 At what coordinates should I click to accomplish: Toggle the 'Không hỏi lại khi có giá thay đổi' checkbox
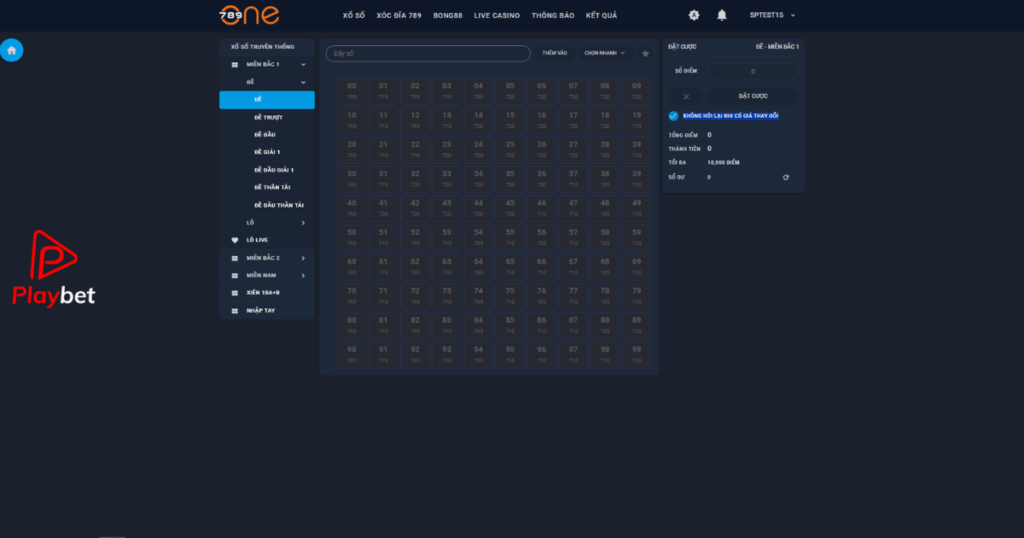[x=673, y=116]
